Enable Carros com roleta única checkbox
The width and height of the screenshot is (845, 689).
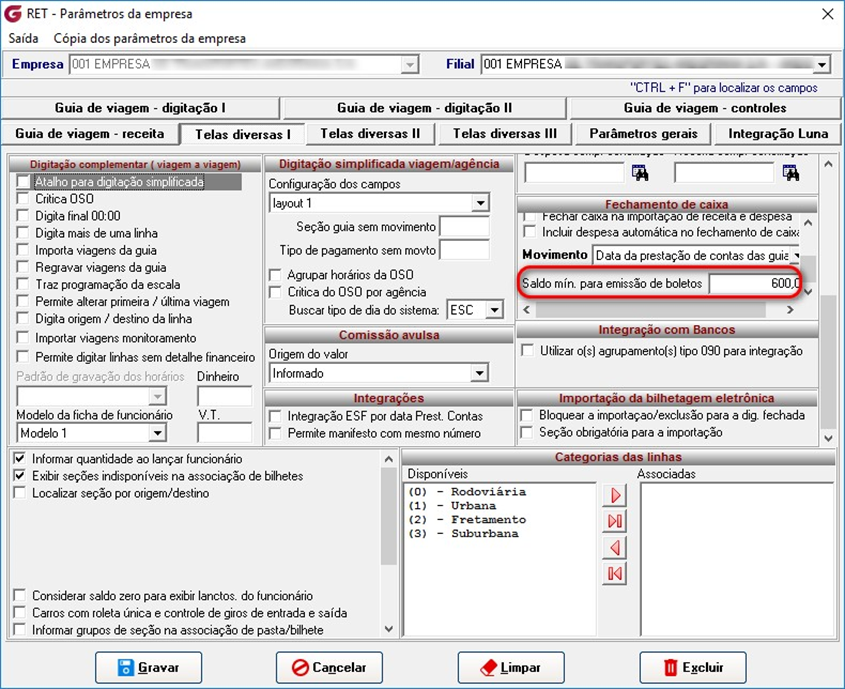20,613
